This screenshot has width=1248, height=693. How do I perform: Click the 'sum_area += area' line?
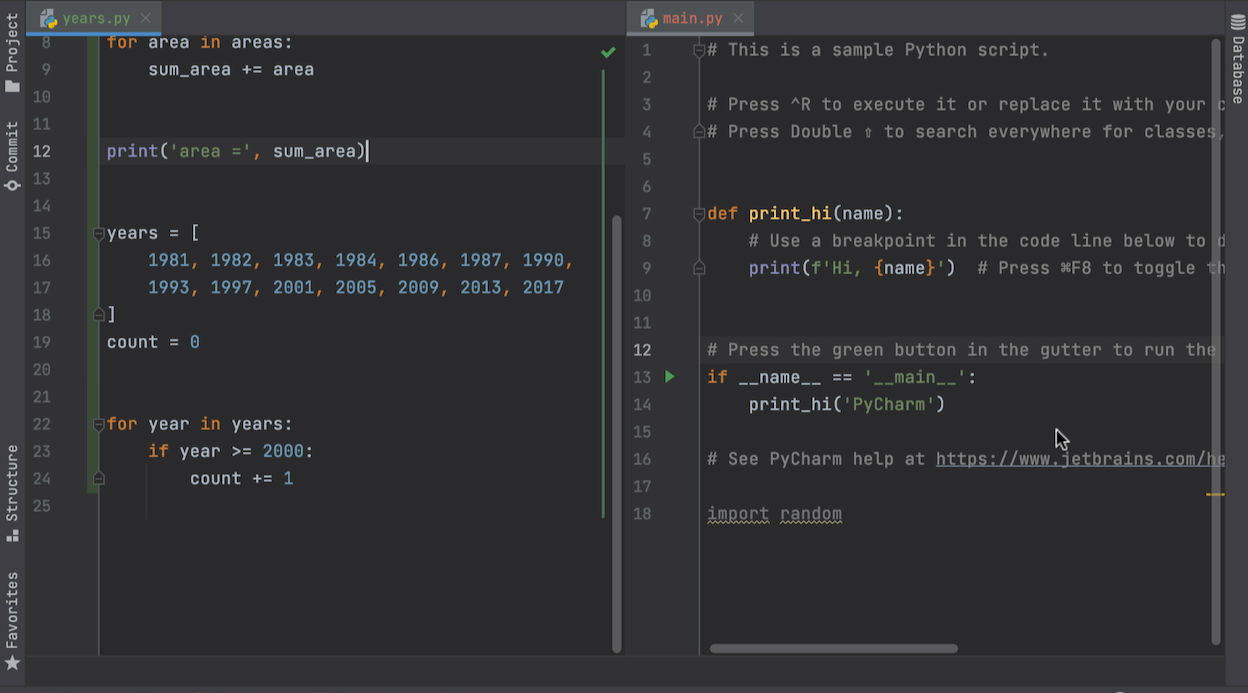pos(231,70)
